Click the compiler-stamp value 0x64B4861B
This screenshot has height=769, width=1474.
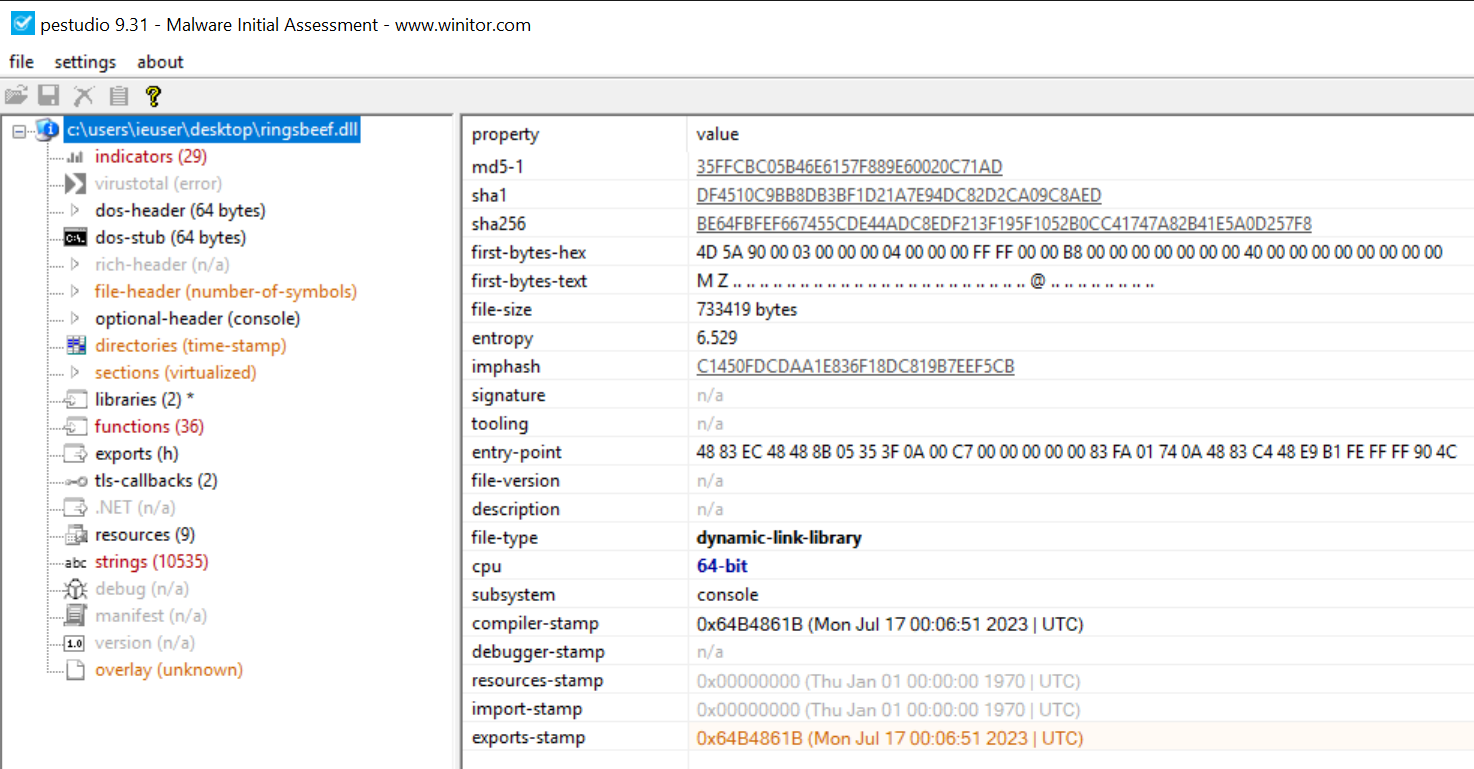tap(890, 624)
